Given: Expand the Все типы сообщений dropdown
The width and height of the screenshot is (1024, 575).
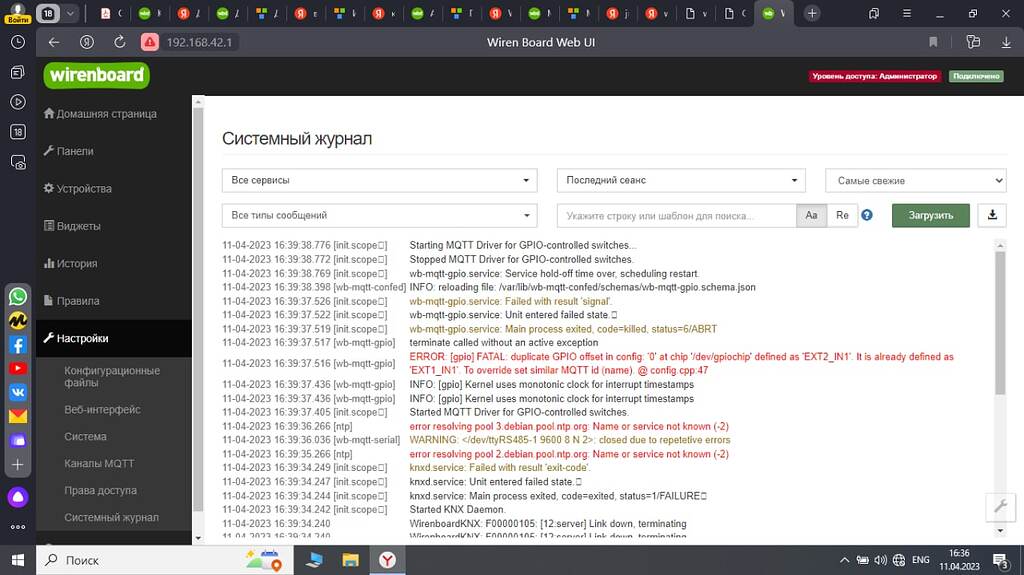Looking at the screenshot, I should 379,216.
